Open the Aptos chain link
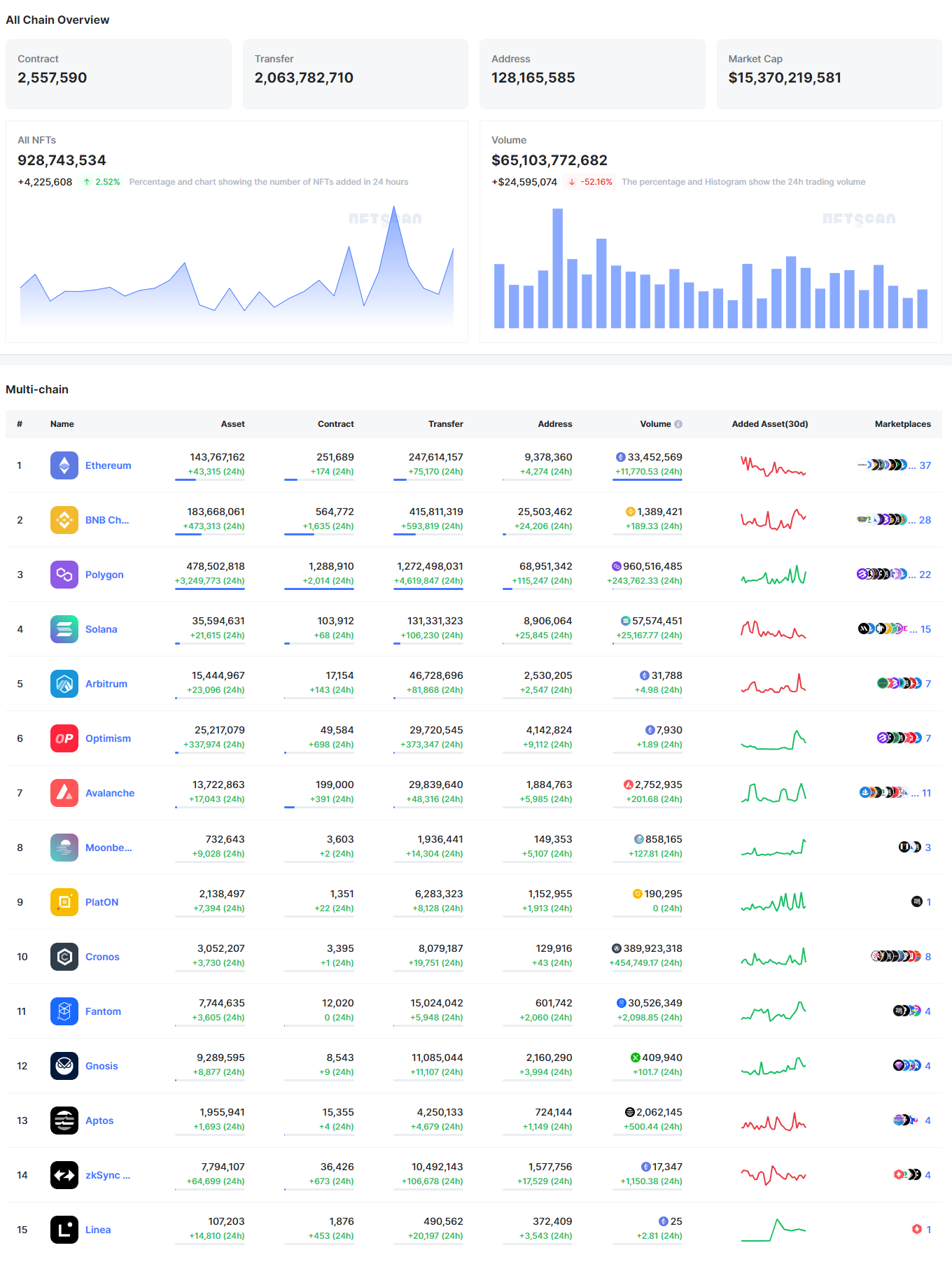Viewport: 952px width, 1264px height. pyautogui.click(x=99, y=1121)
